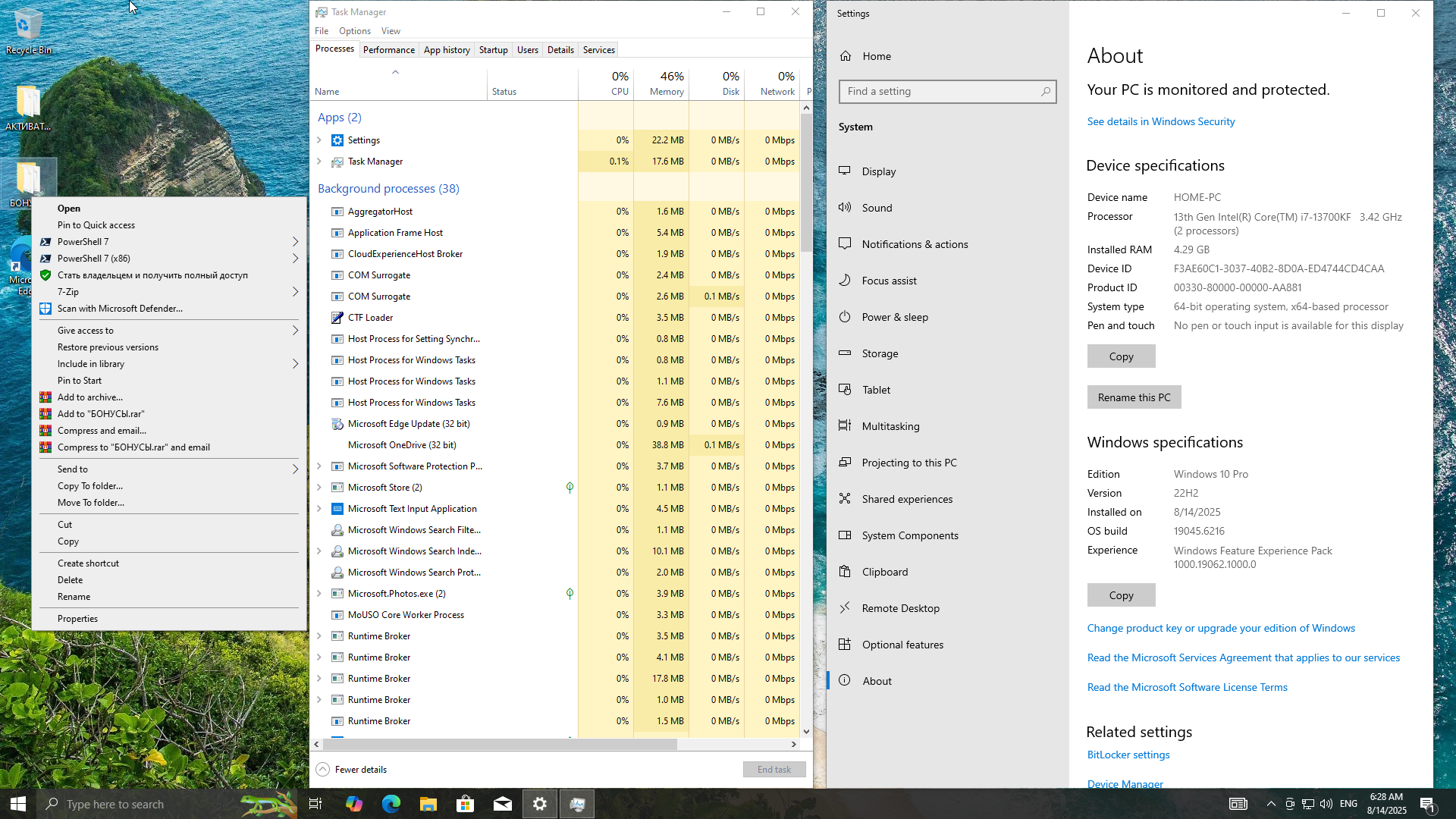Open See details in Windows Security link
Viewport: 1456px width, 819px height.
(x=1160, y=121)
